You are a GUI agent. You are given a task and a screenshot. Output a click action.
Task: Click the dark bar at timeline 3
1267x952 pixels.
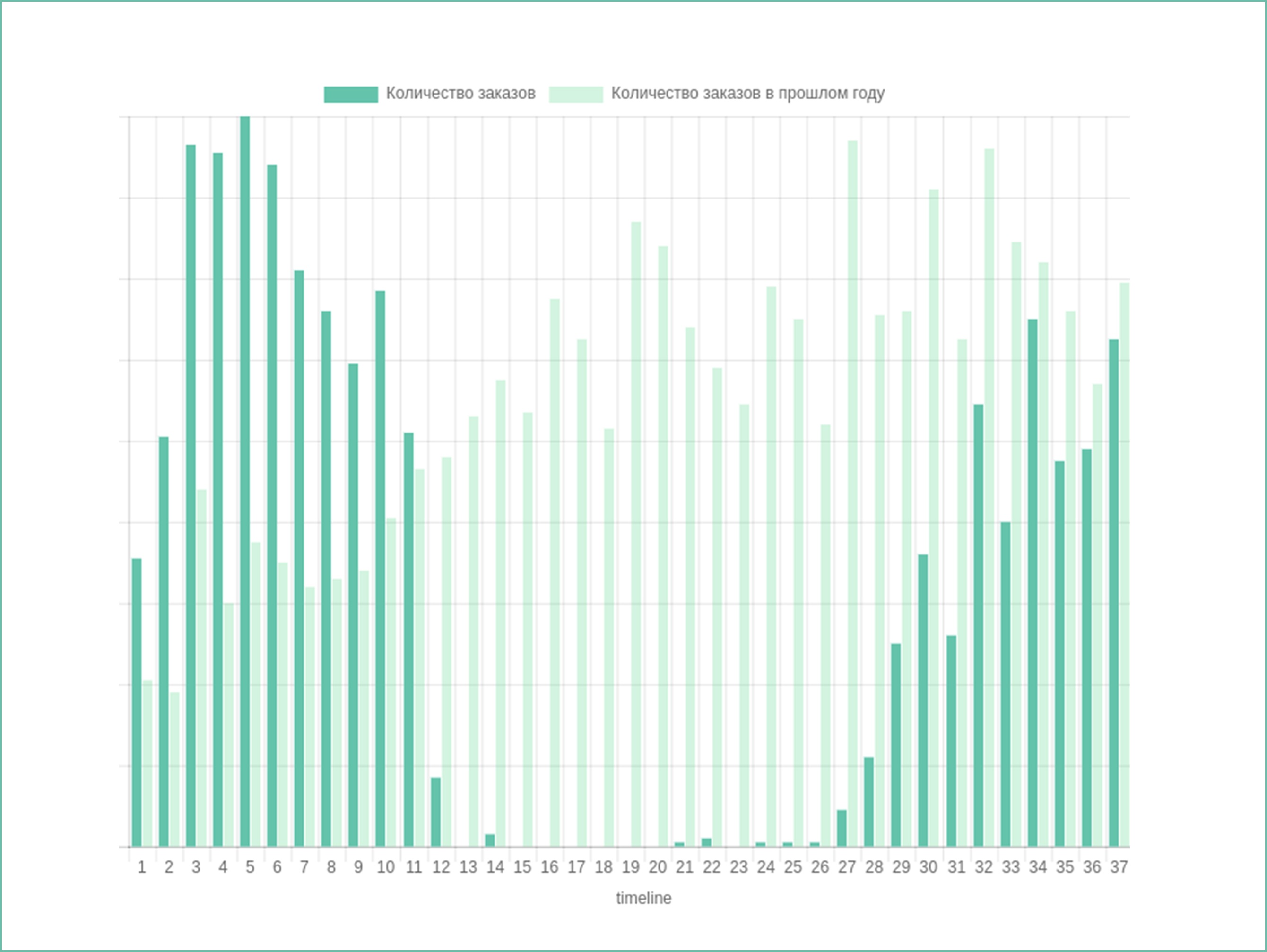[x=191, y=495]
